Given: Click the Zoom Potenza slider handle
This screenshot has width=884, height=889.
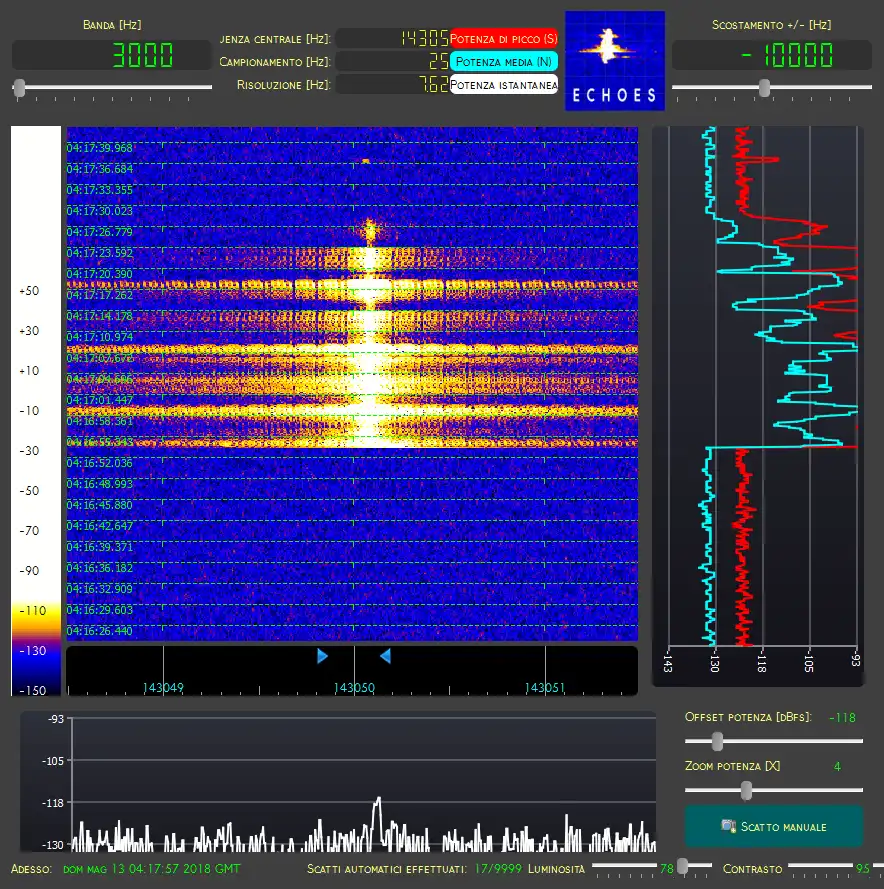Looking at the screenshot, I should (746, 790).
